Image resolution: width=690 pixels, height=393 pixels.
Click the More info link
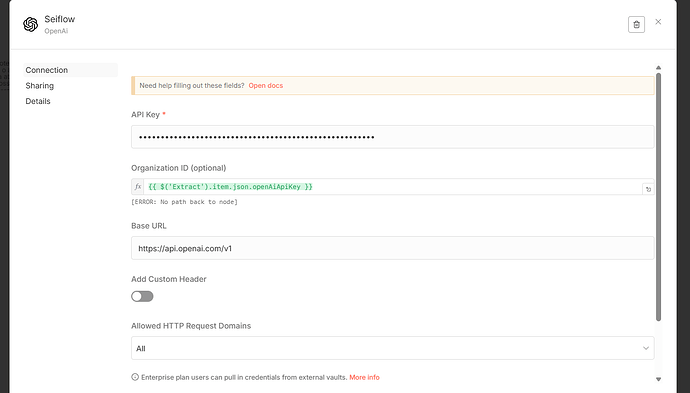pyautogui.click(x=364, y=377)
